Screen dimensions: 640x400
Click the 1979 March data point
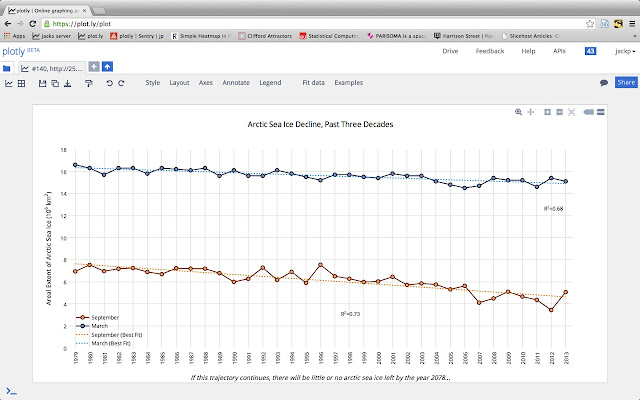pos(75,165)
